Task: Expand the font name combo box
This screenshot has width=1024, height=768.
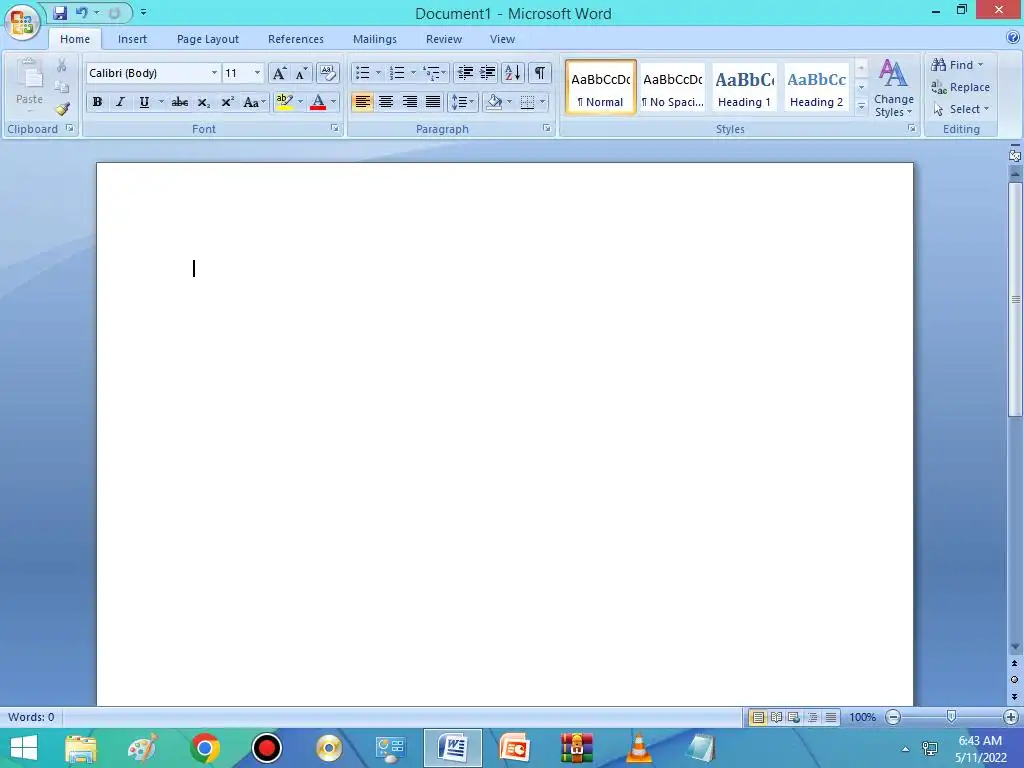Action: pos(214,73)
